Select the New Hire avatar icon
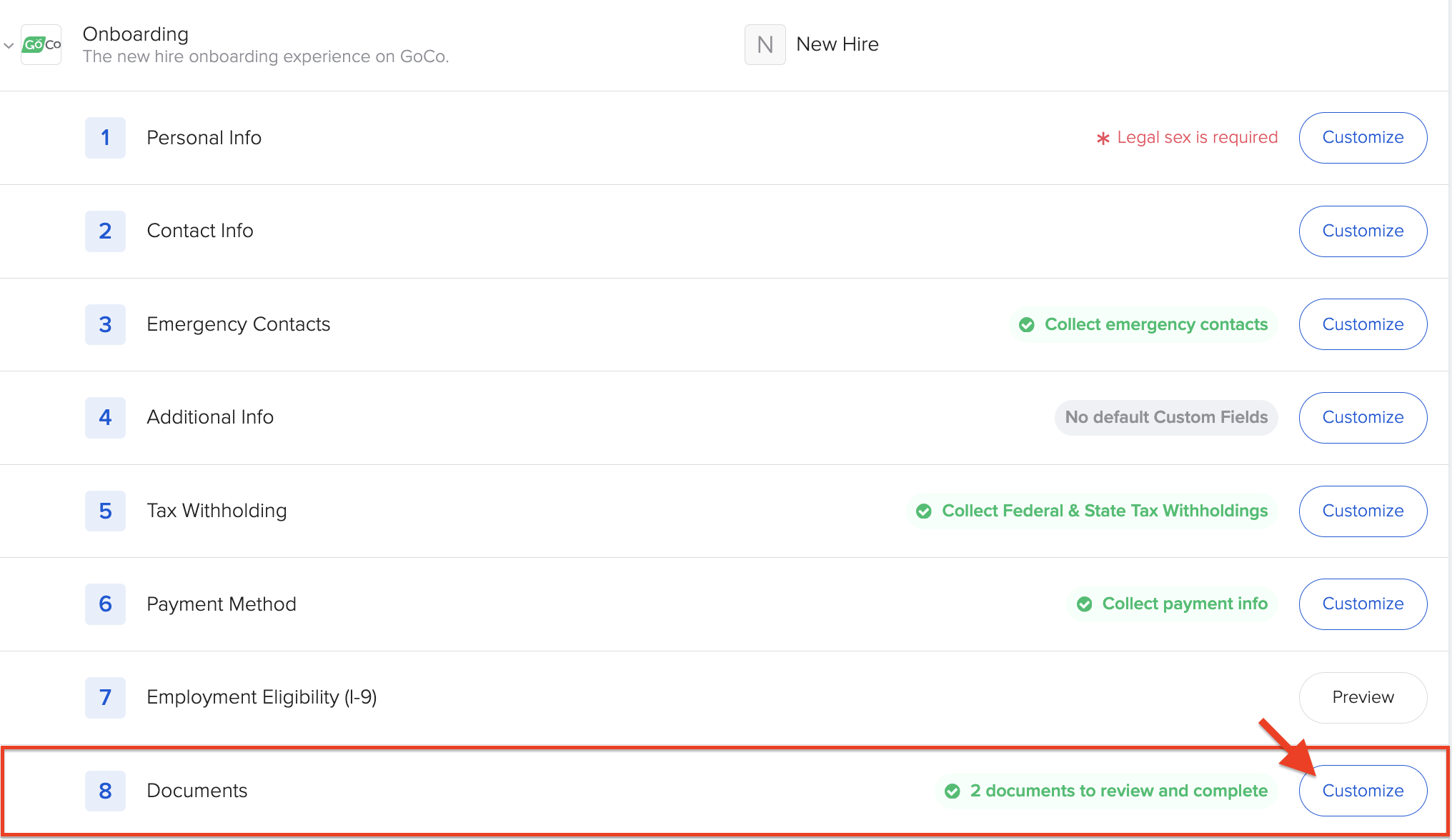The width and height of the screenshot is (1452, 840). 764,44
